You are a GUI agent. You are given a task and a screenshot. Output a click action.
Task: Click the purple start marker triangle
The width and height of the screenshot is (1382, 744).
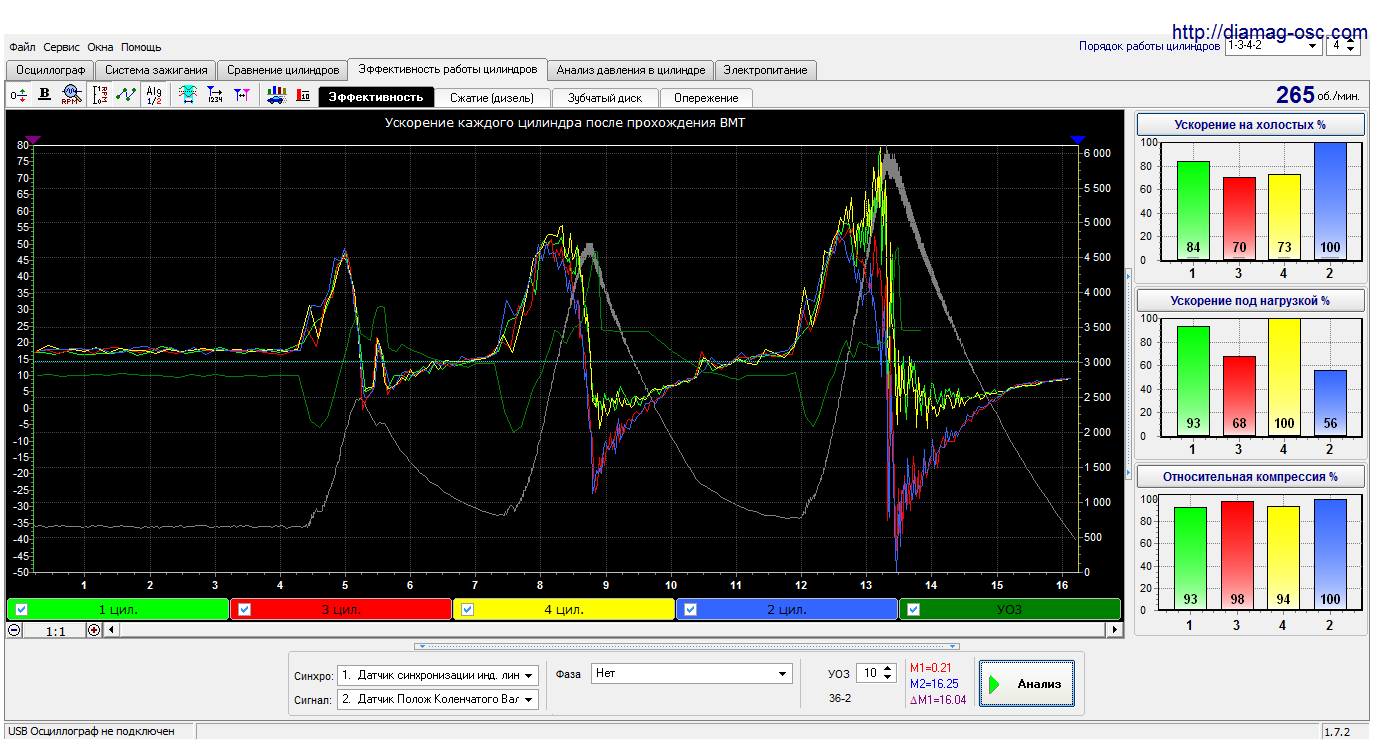(32, 140)
